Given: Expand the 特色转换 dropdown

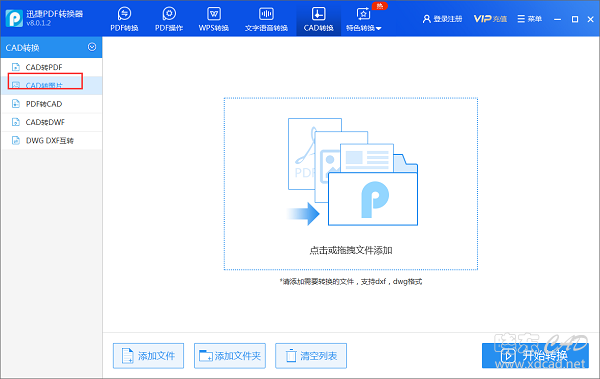Looking at the screenshot, I should coord(364,19).
